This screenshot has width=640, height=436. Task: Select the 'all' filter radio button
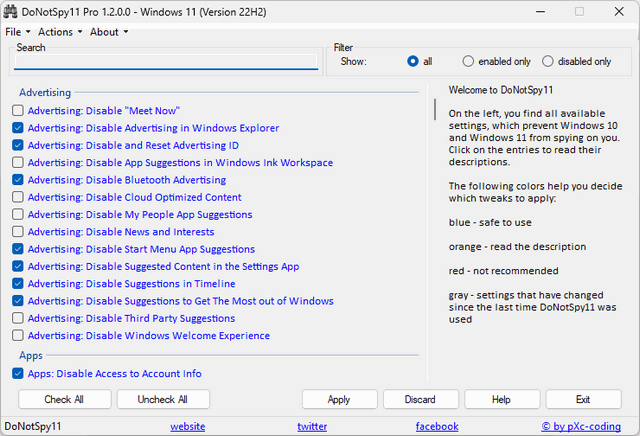coord(413,61)
